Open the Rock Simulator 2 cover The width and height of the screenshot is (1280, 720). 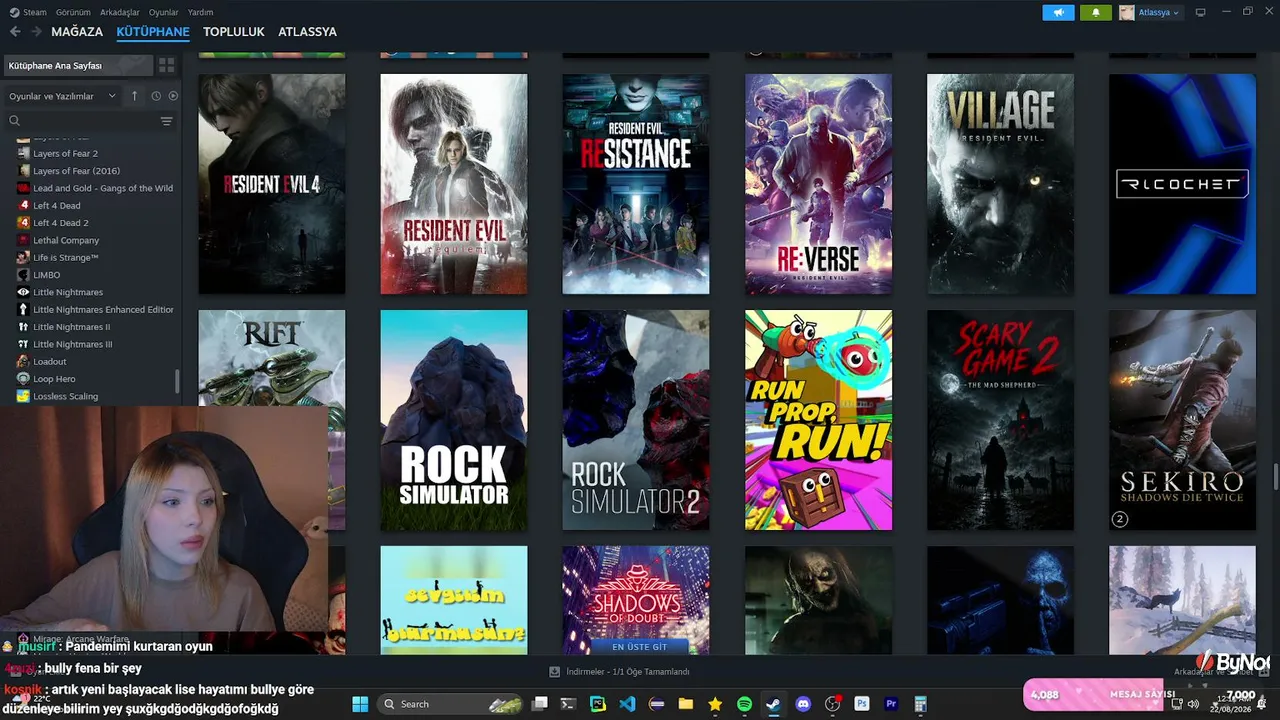click(636, 420)
